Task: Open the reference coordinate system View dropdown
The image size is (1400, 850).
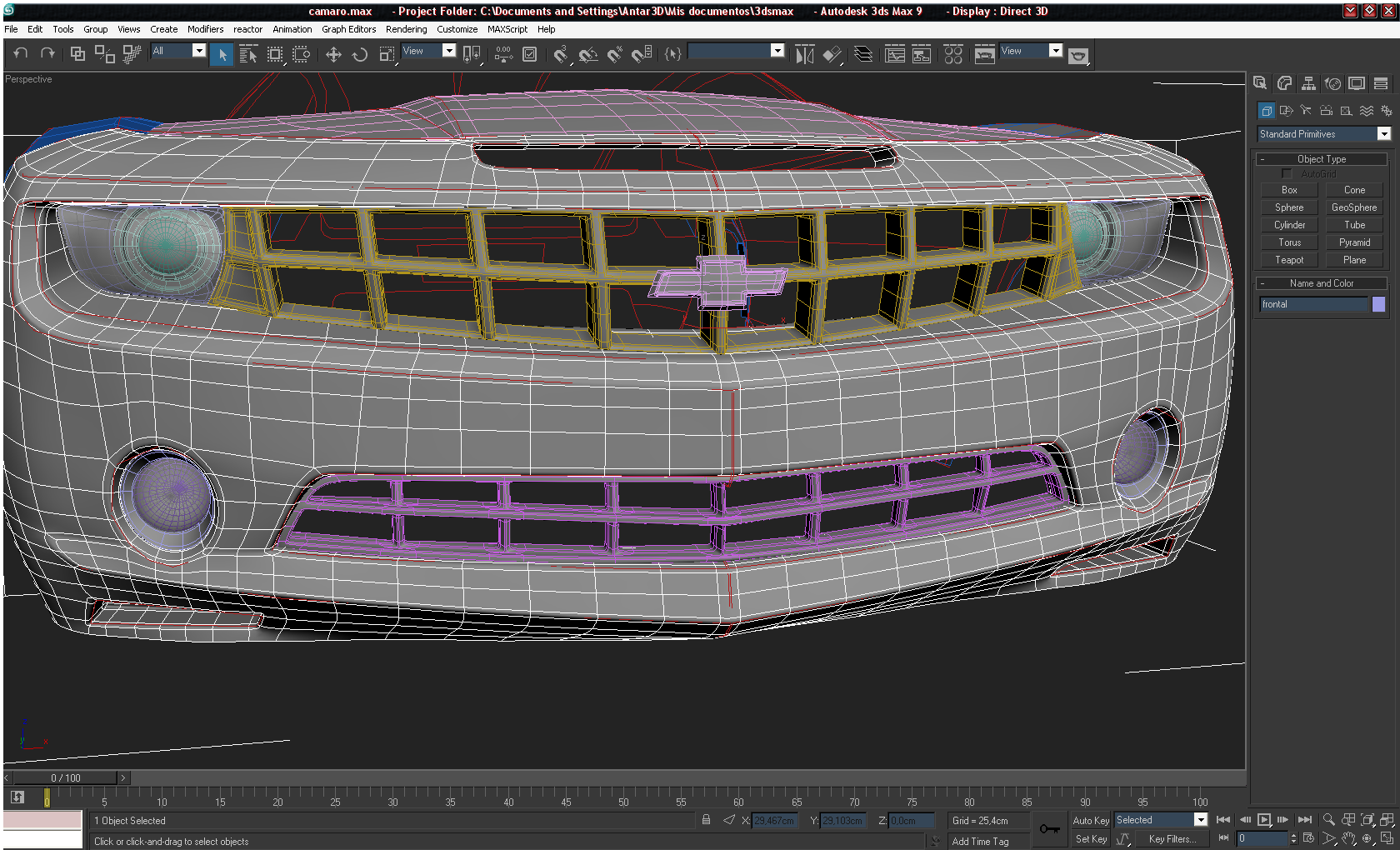Action: tap(448, 51)
